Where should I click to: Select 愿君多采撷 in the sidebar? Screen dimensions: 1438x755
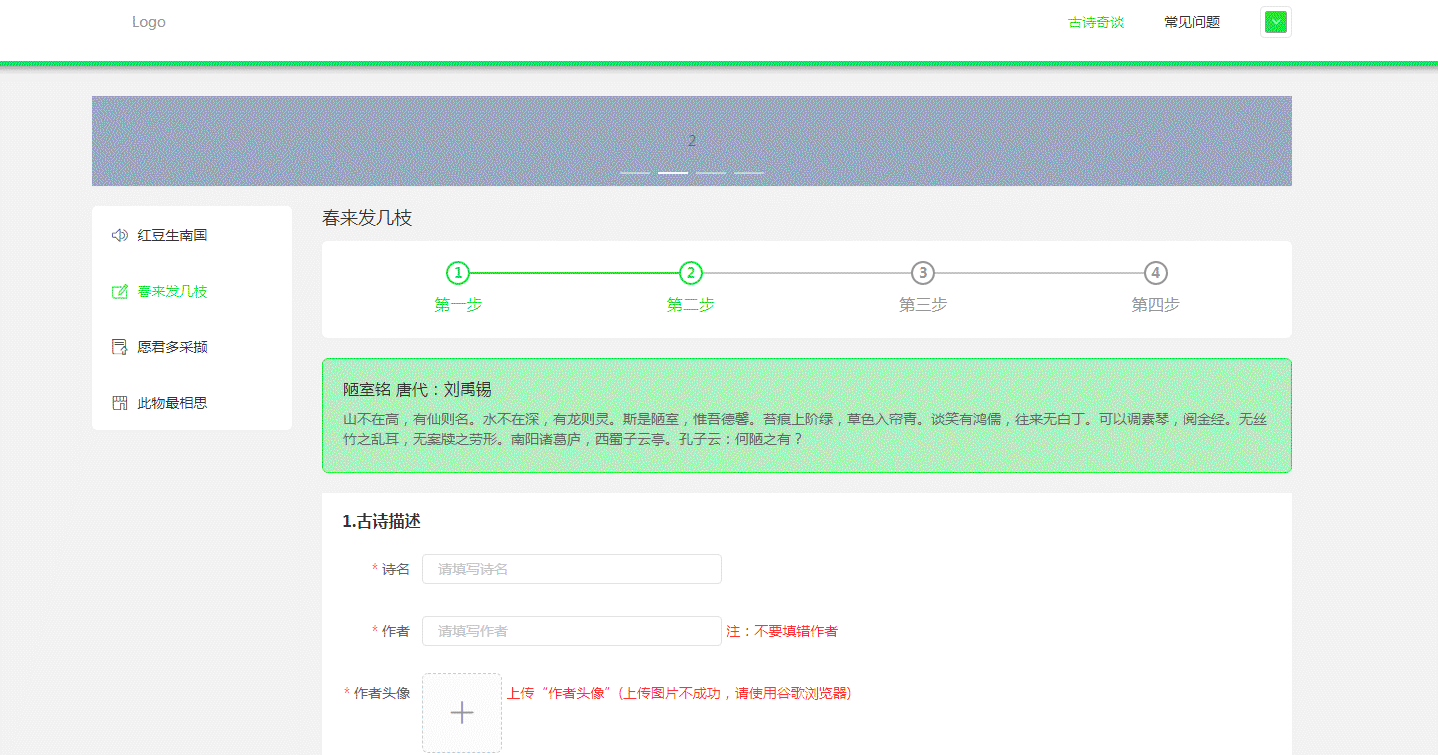192,347
